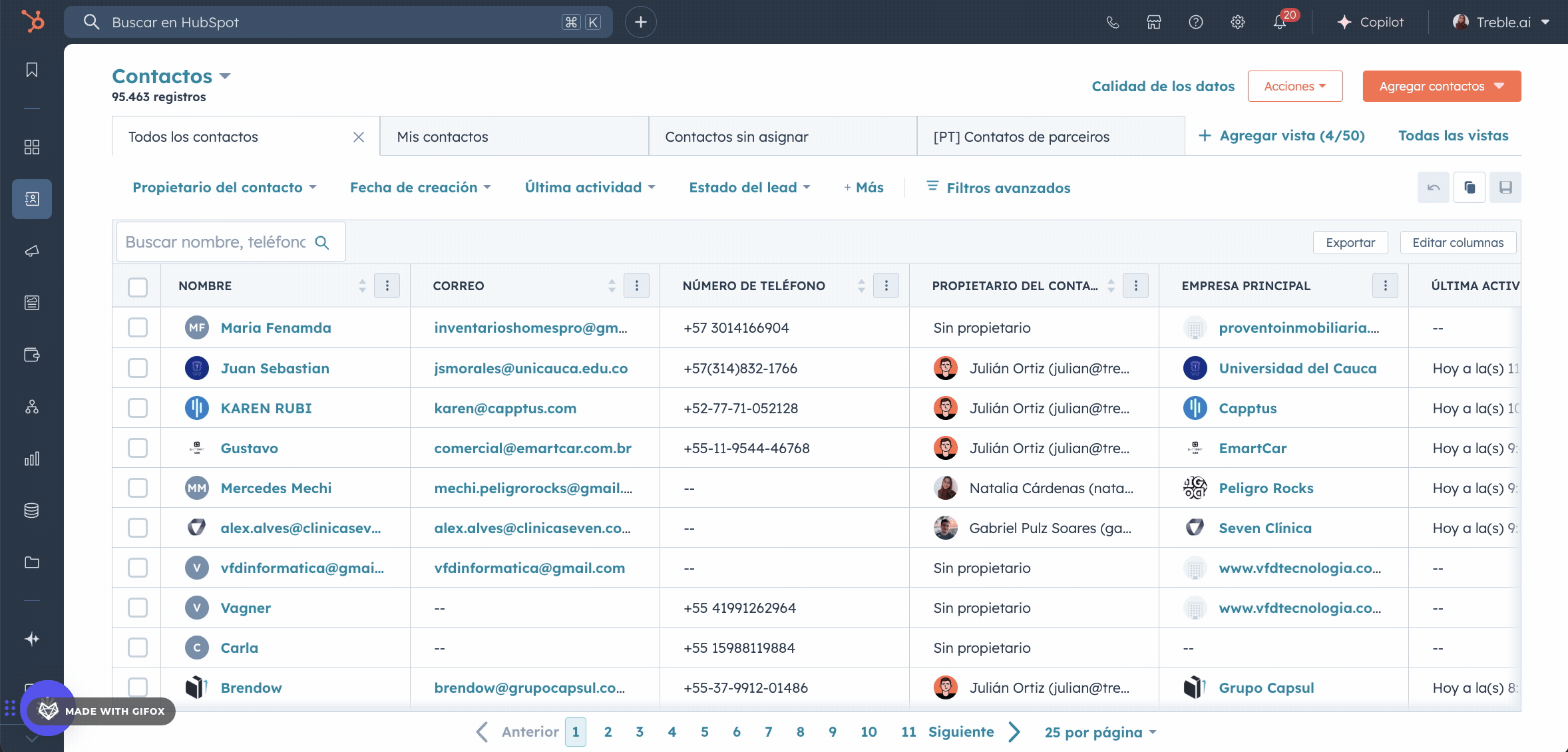
Task: Check the select-all header checkbox
Action: (137, 287)
